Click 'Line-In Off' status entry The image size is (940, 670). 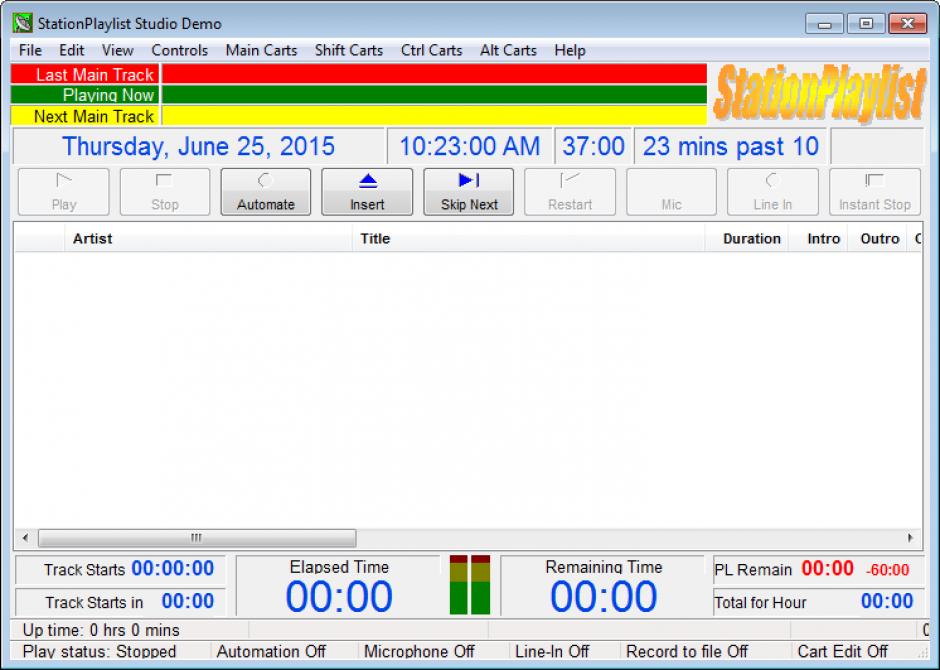[552, 651]
